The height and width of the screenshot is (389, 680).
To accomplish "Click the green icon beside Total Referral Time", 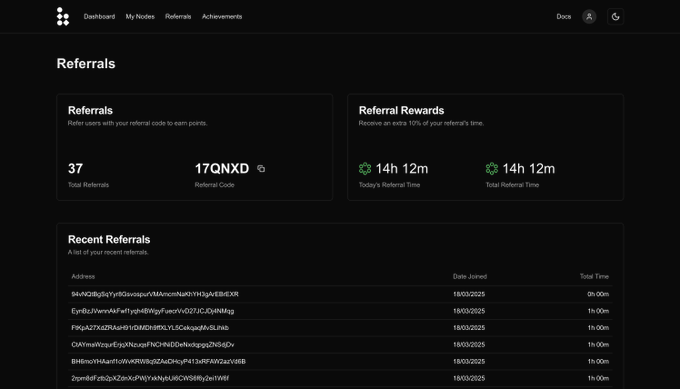I will [x=492, y=169].
